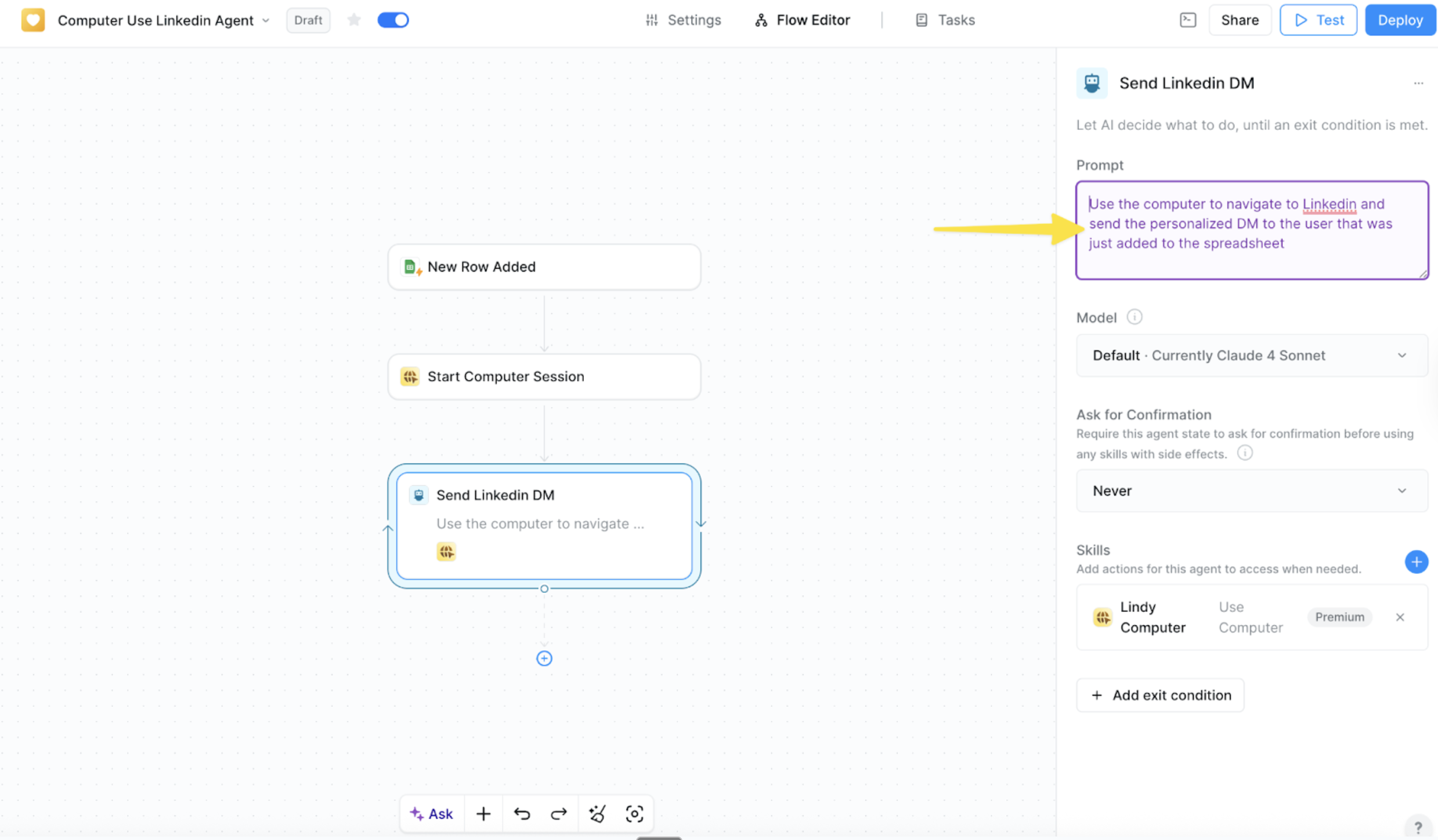Click the plus icon to add a step

pyautogui.click(x=483, y=813)
